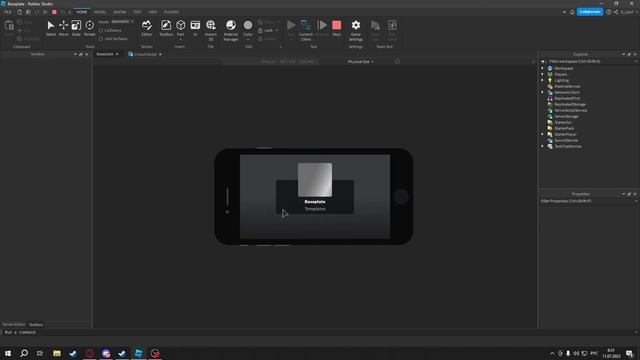This screenshot has height=360, width=640.
Task: Expand the TextChatService tree node
Action: (x=543, y=146)
